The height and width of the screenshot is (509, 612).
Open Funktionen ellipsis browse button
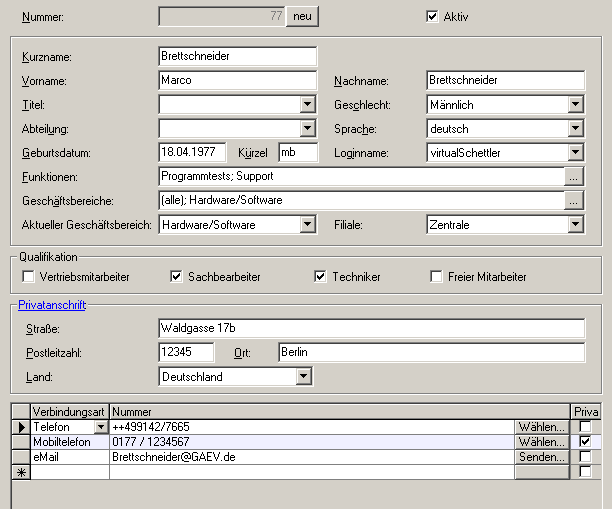[x=573, y=176]
